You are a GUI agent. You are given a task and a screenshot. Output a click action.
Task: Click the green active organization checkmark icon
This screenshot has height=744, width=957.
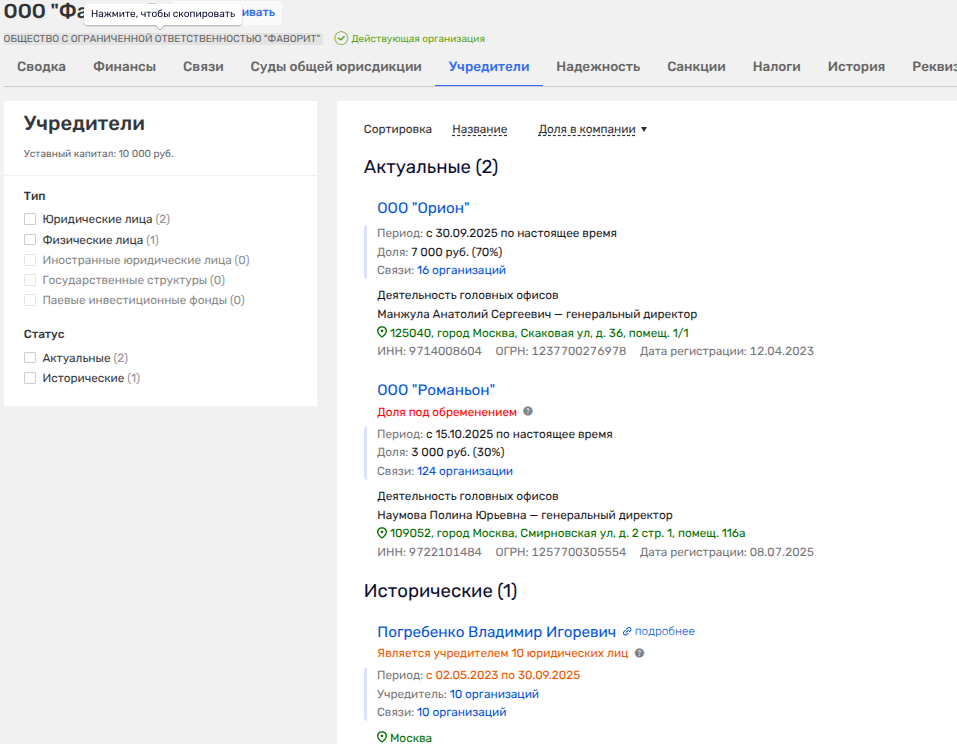coord(341,39)
